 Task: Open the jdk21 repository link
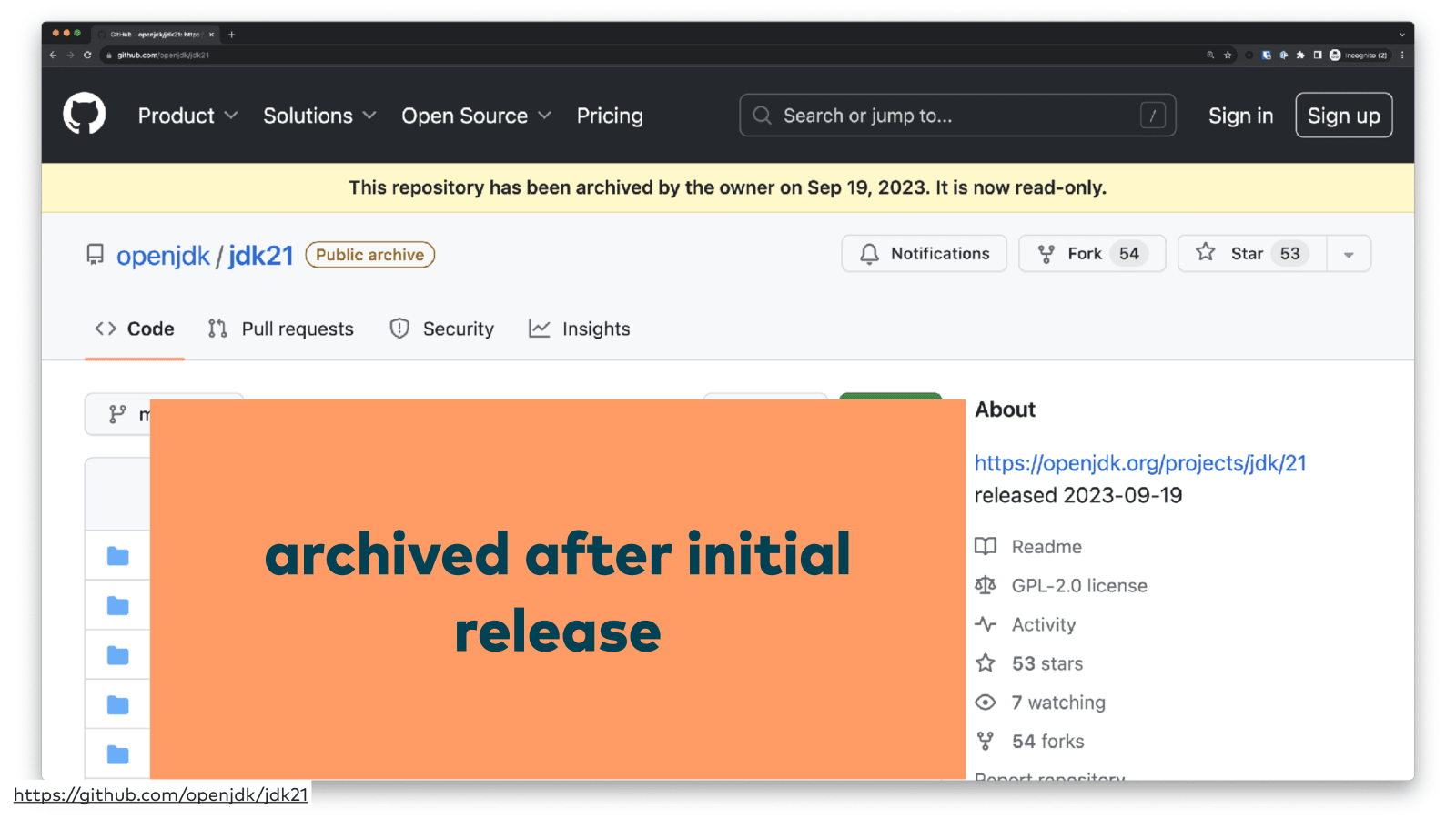(x=260, y=256)
